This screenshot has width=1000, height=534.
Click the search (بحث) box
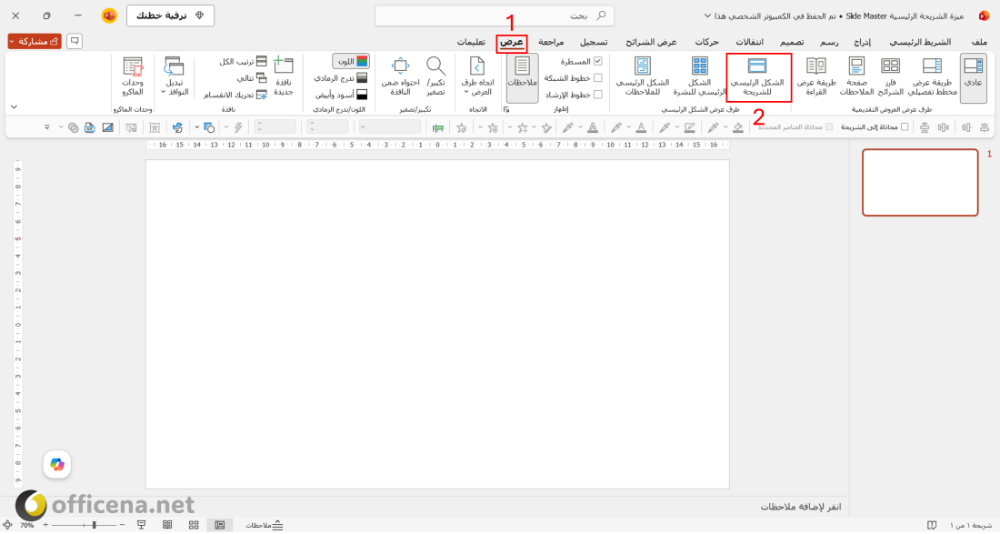495,15
